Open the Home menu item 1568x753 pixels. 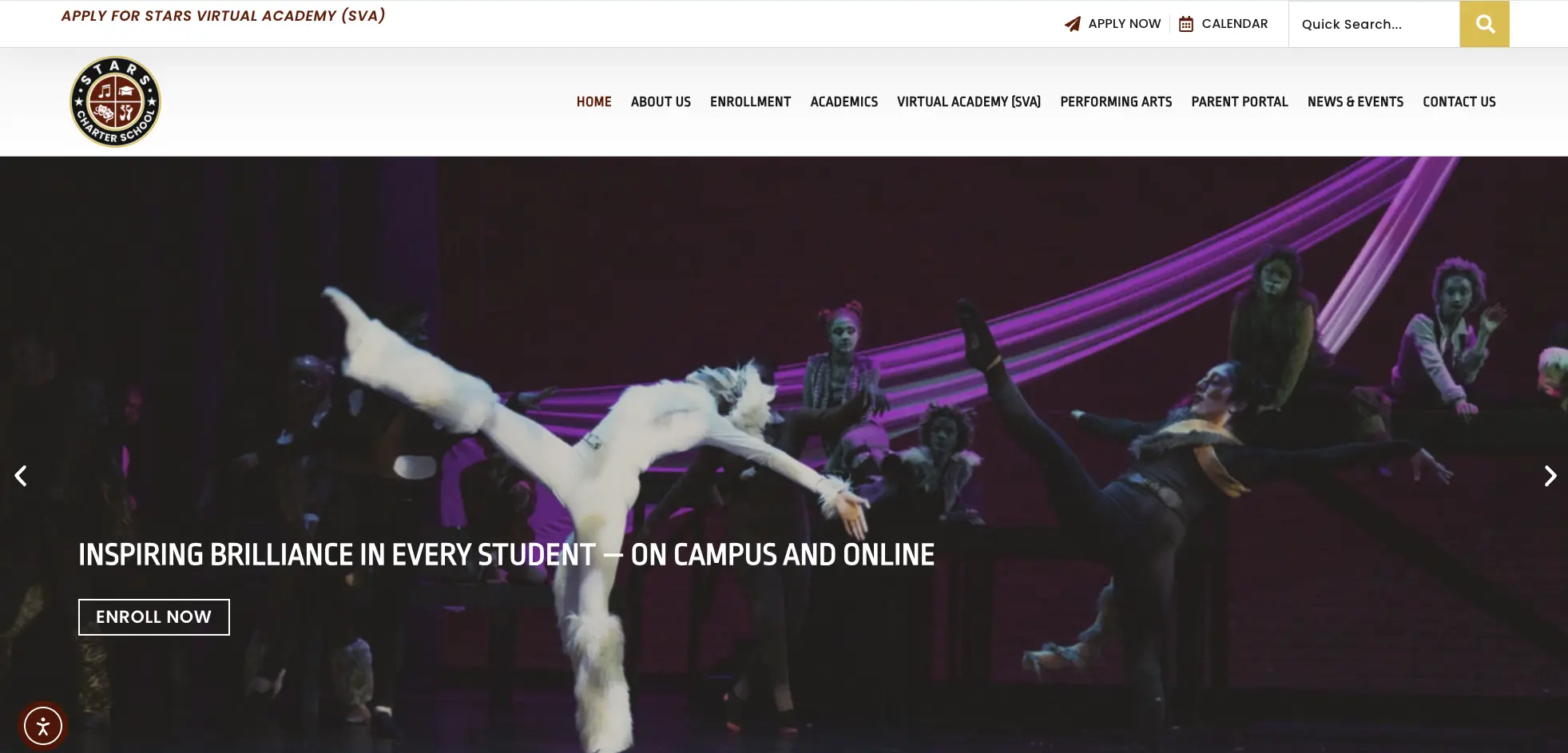(x=593, y=101)
